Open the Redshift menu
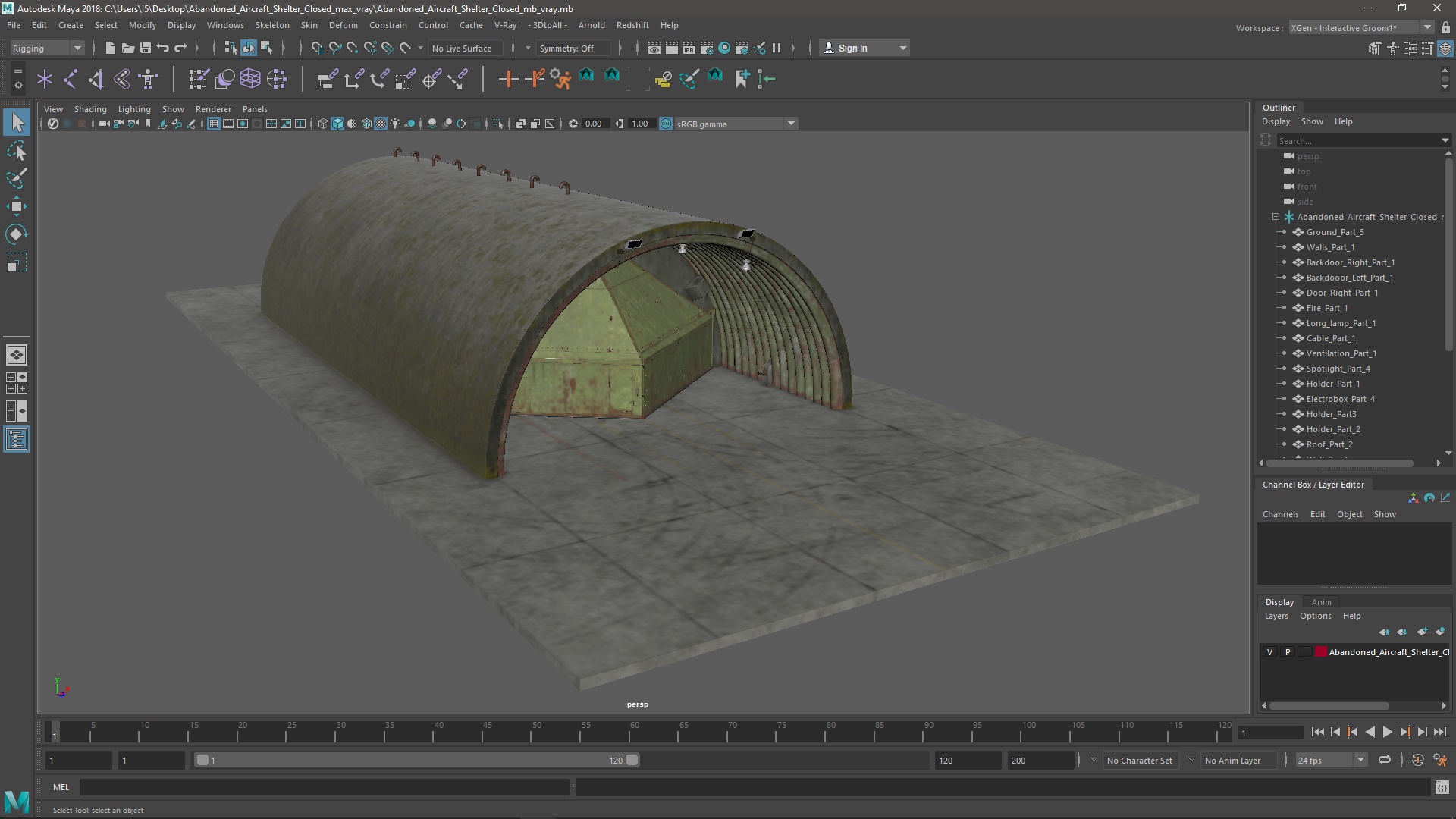This screenshot has height=819, width=1456. (632, 25)
